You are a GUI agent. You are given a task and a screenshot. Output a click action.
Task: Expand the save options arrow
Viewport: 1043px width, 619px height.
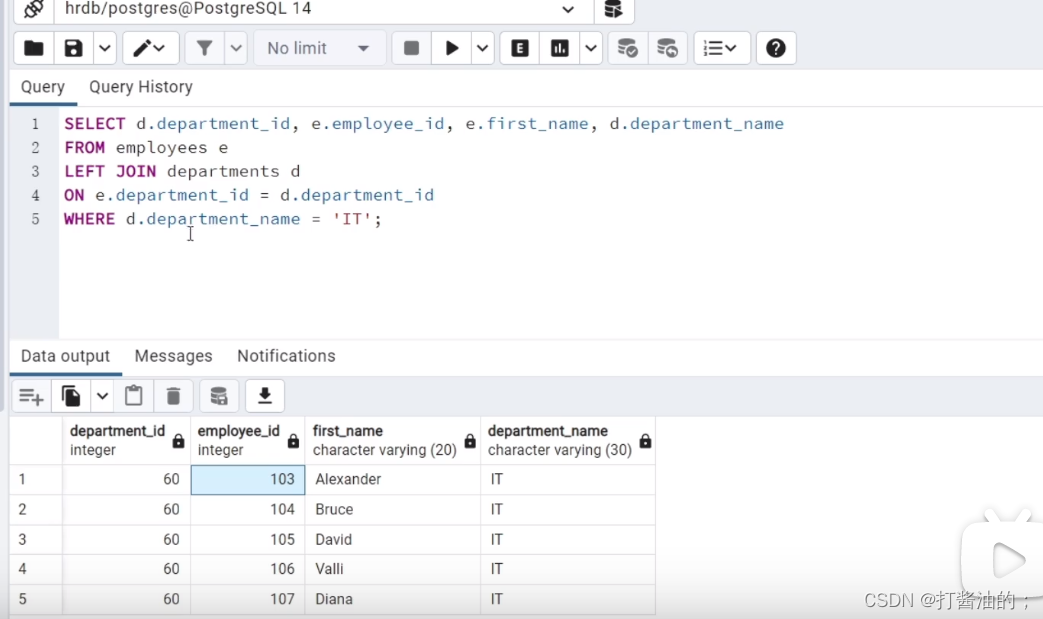click(104, 49)
